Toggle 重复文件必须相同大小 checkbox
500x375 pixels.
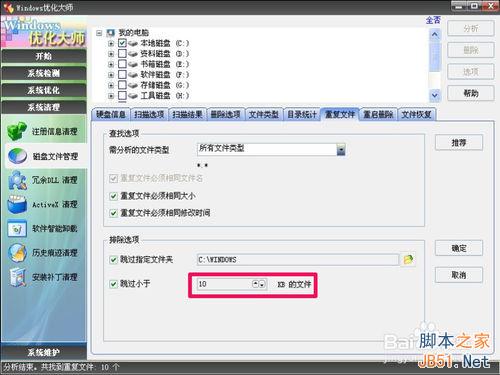(113, 196)
